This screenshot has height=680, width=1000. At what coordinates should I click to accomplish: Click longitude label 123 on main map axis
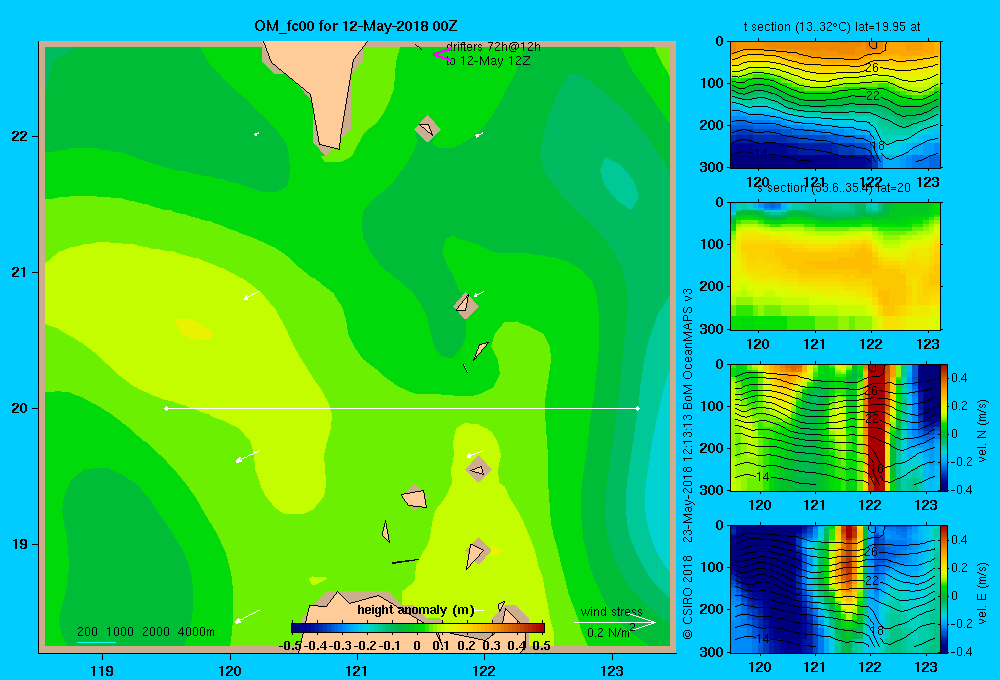612,670
